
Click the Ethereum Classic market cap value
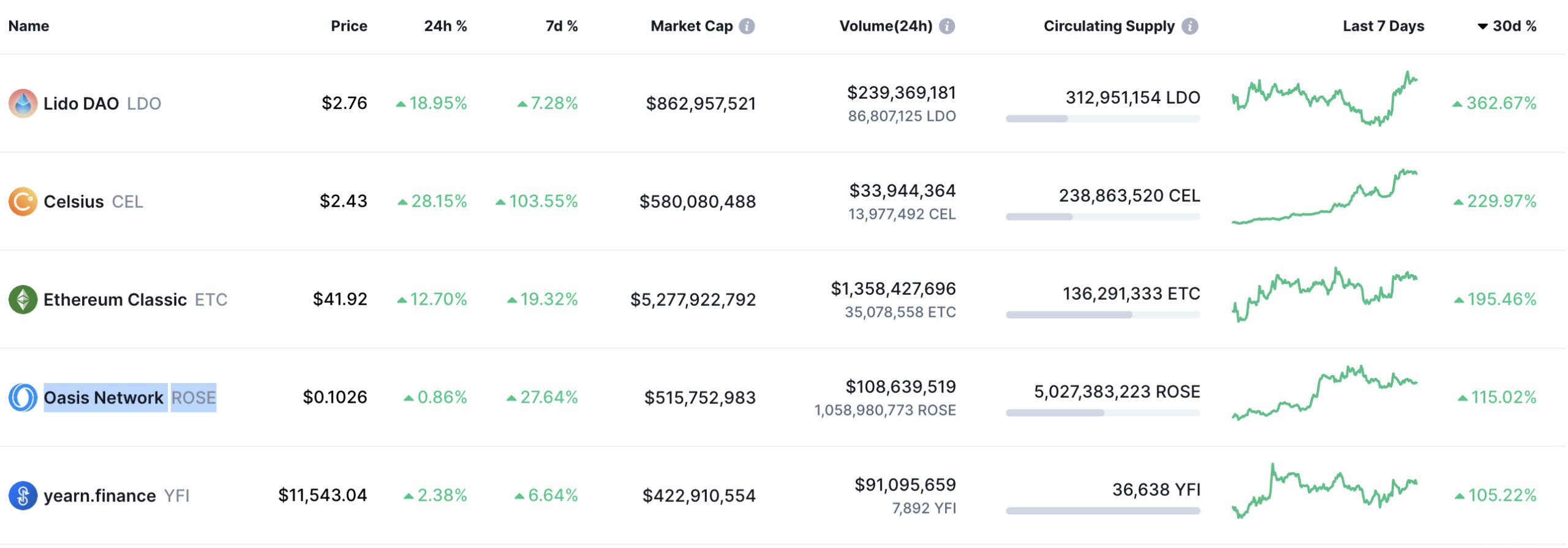point(693,300)
